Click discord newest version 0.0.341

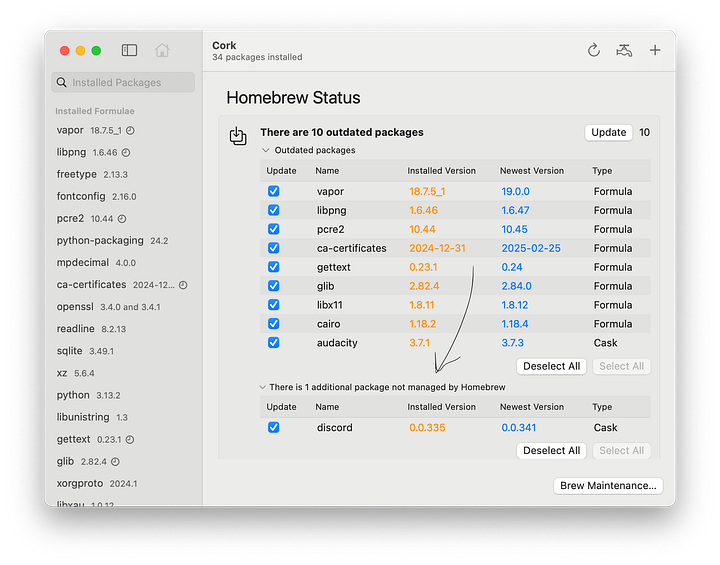518,428
